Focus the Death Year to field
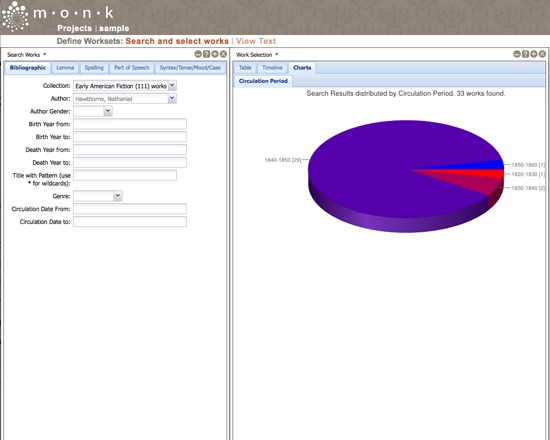The width and height of the screenshot is (550, 440). pyautogui.click(x=130, y=162)
